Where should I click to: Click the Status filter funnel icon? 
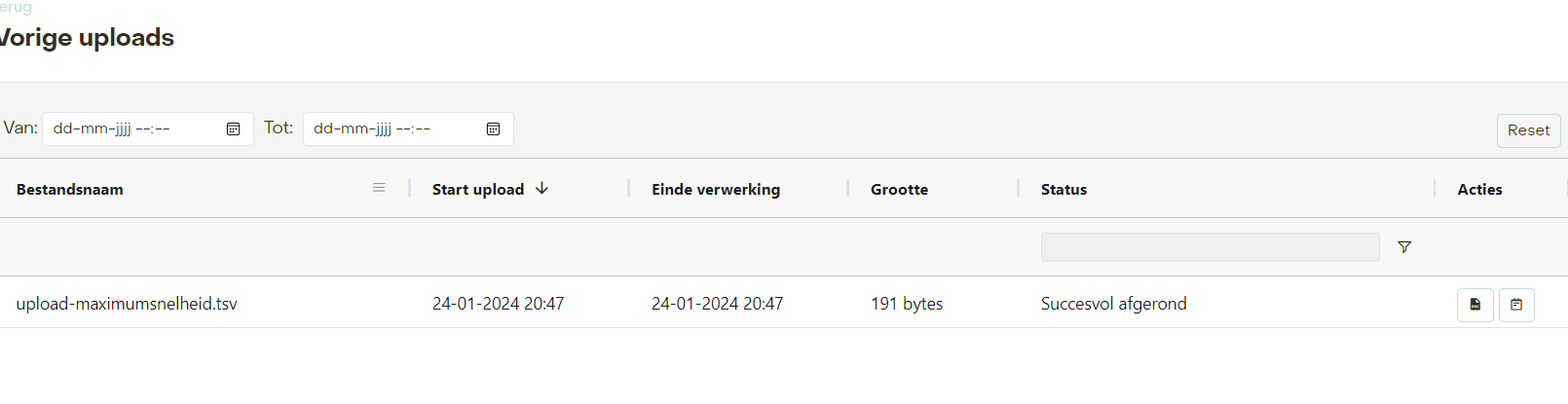(x=1404, y=247)
